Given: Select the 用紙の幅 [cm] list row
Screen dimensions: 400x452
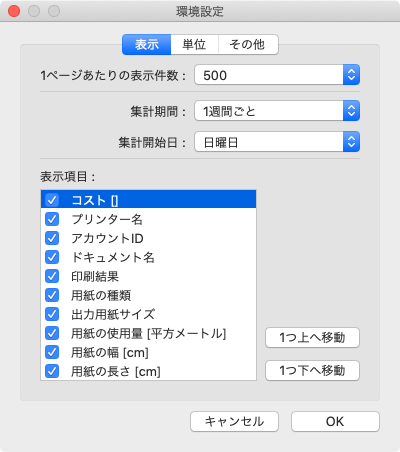Looking at the screenshot, I should (148, 352).
